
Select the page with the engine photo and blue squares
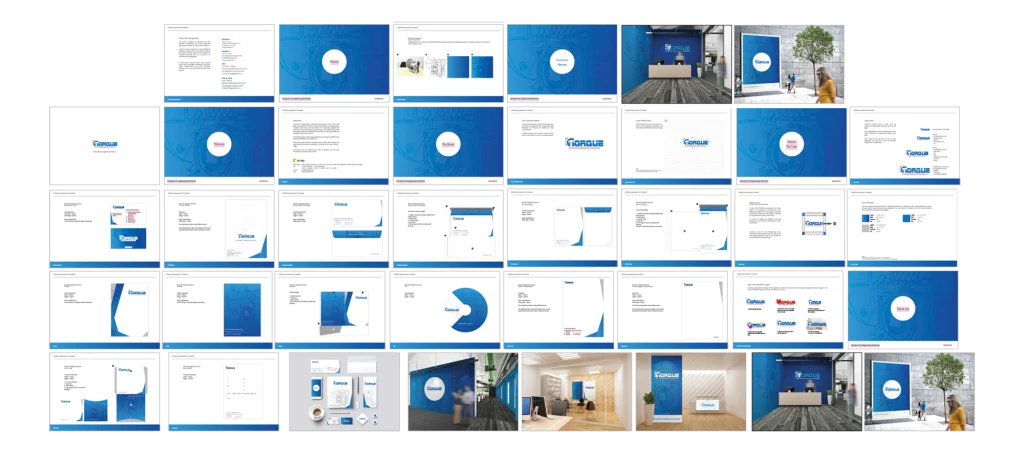(x=448, y=63)
